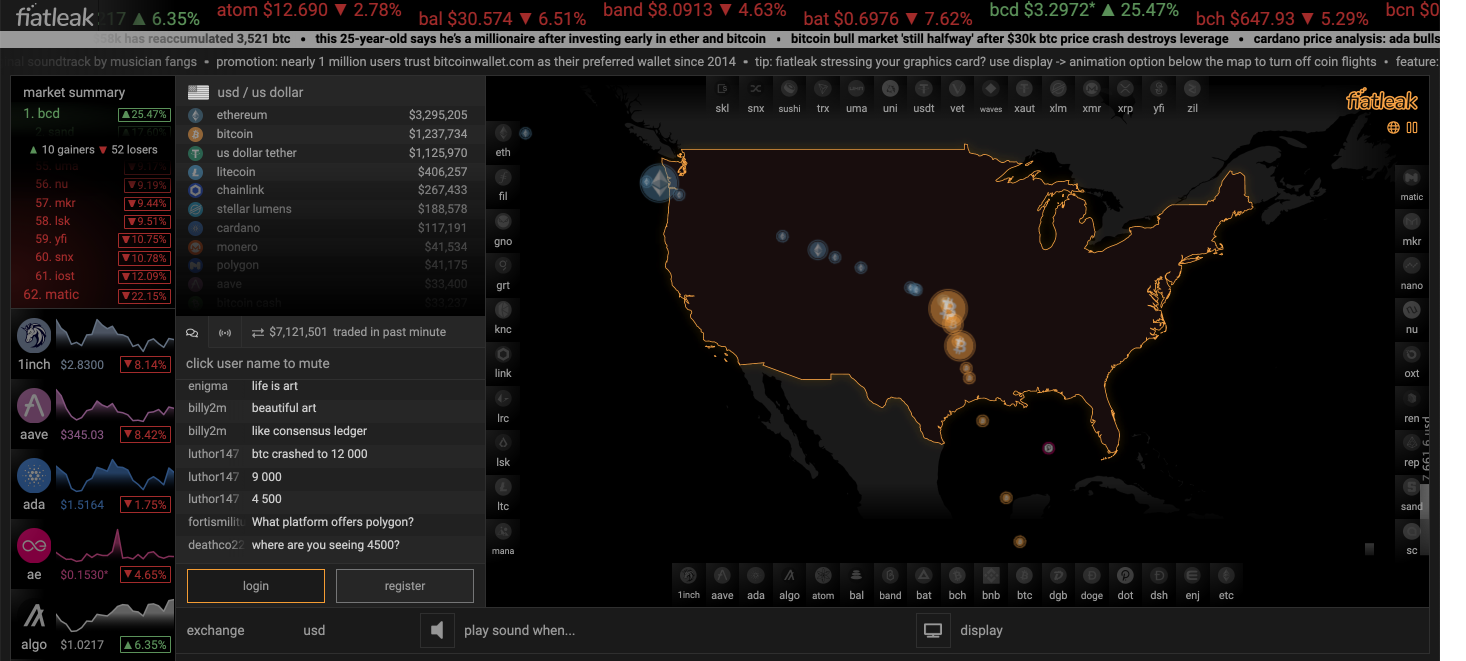
Task: Select yfi row in market summary
Action: click(x=94, y=240)
